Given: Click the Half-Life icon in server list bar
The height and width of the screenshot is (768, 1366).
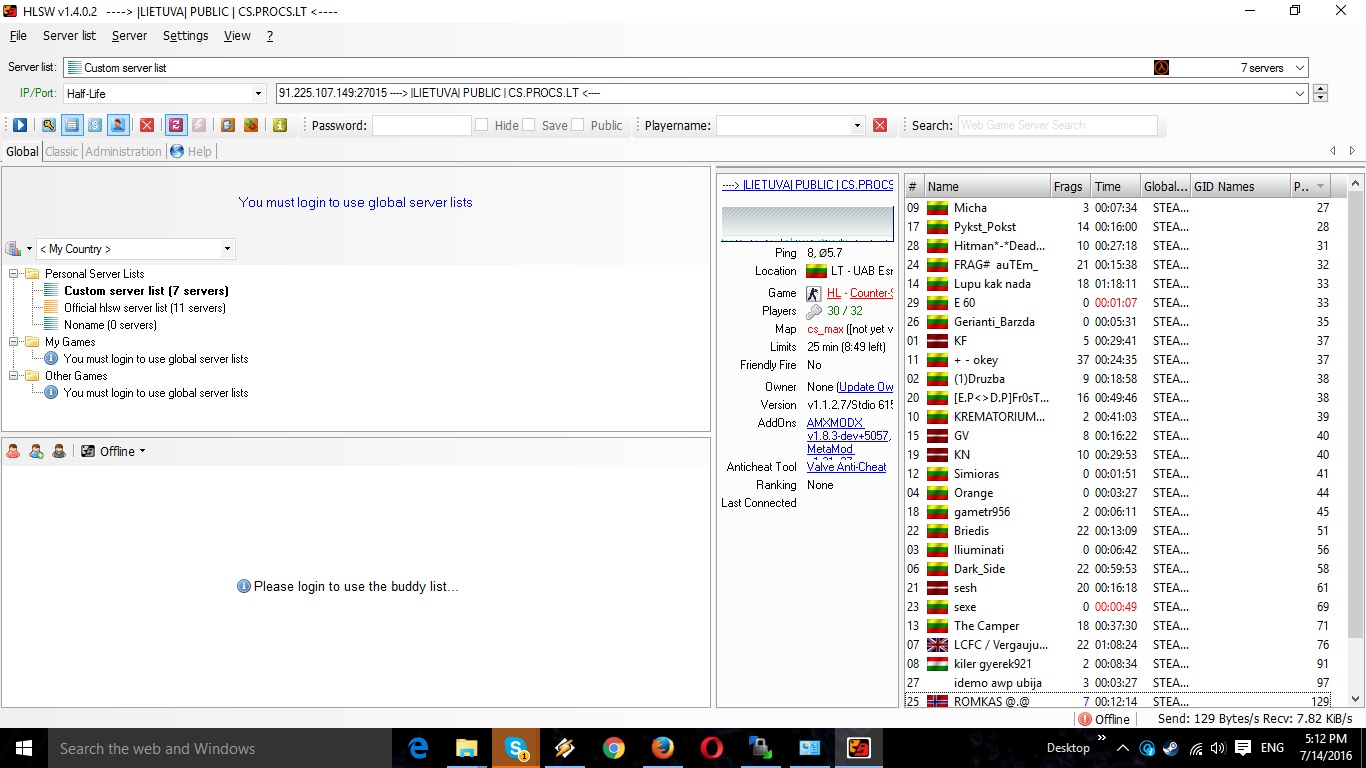Looking at the screenshot, I should (x=1161, y=68).
